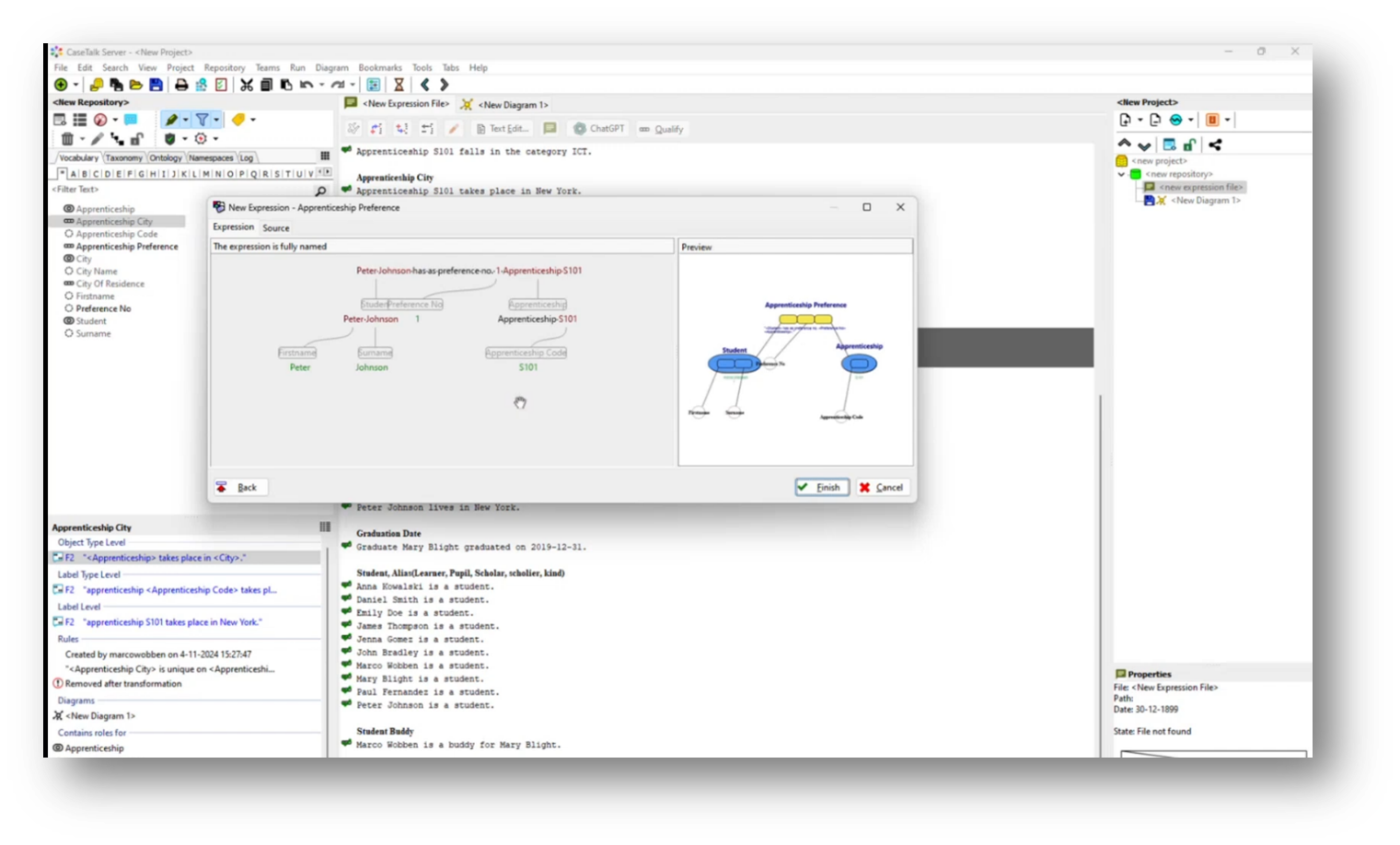Open dropdown beside the red gear target icon
1400x845 pixels.
pos(215,139)
